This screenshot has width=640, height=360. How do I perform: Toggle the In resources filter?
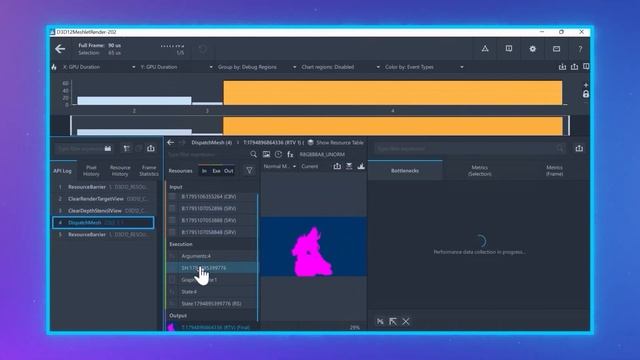[204, 171]
